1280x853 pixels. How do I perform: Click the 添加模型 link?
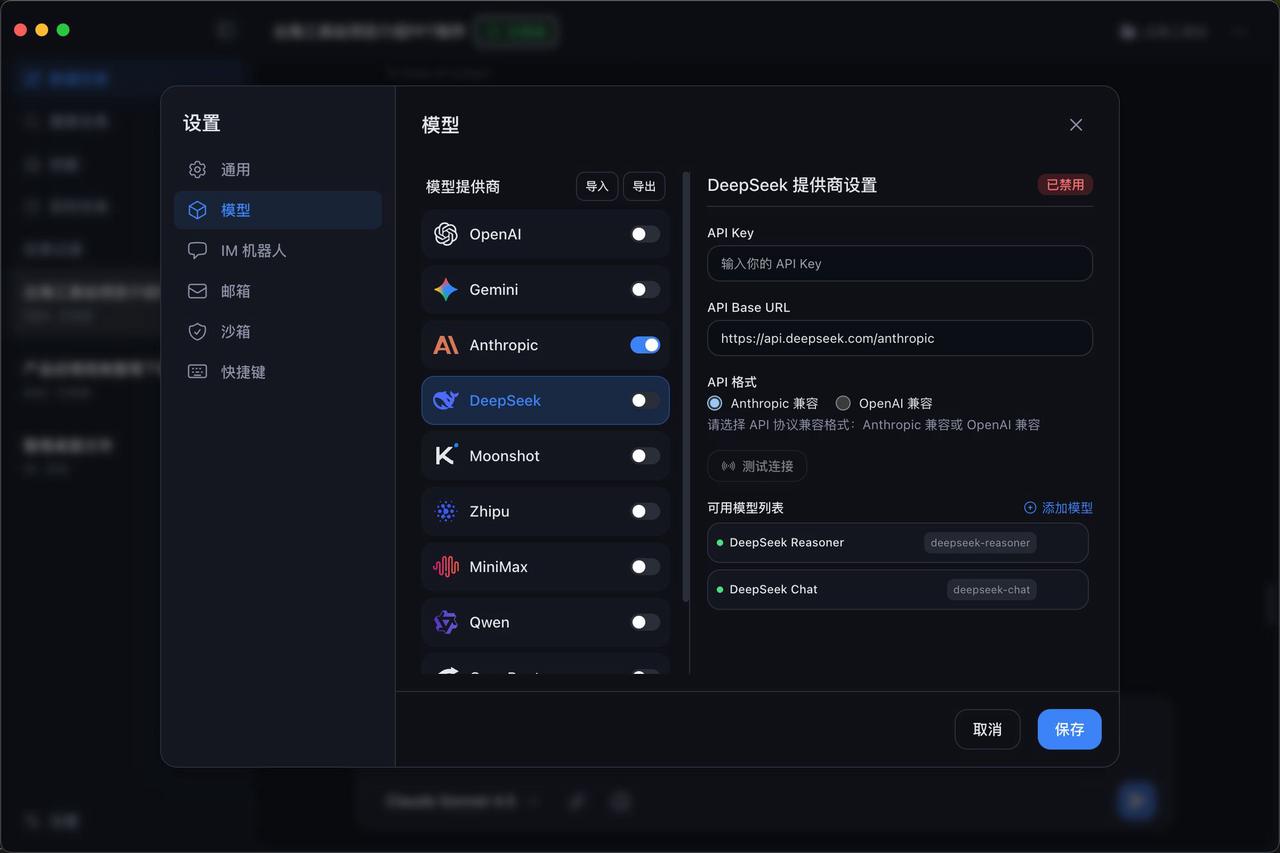coord(1058,508)
